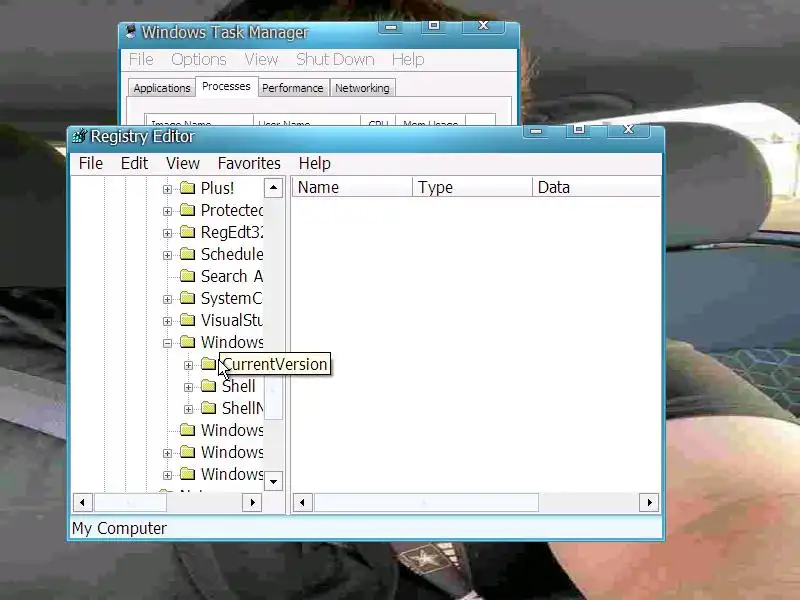The width and height of the screenshot is (800, 600).
Task: Expand the Schedule registry key
Action: (167, 255)
